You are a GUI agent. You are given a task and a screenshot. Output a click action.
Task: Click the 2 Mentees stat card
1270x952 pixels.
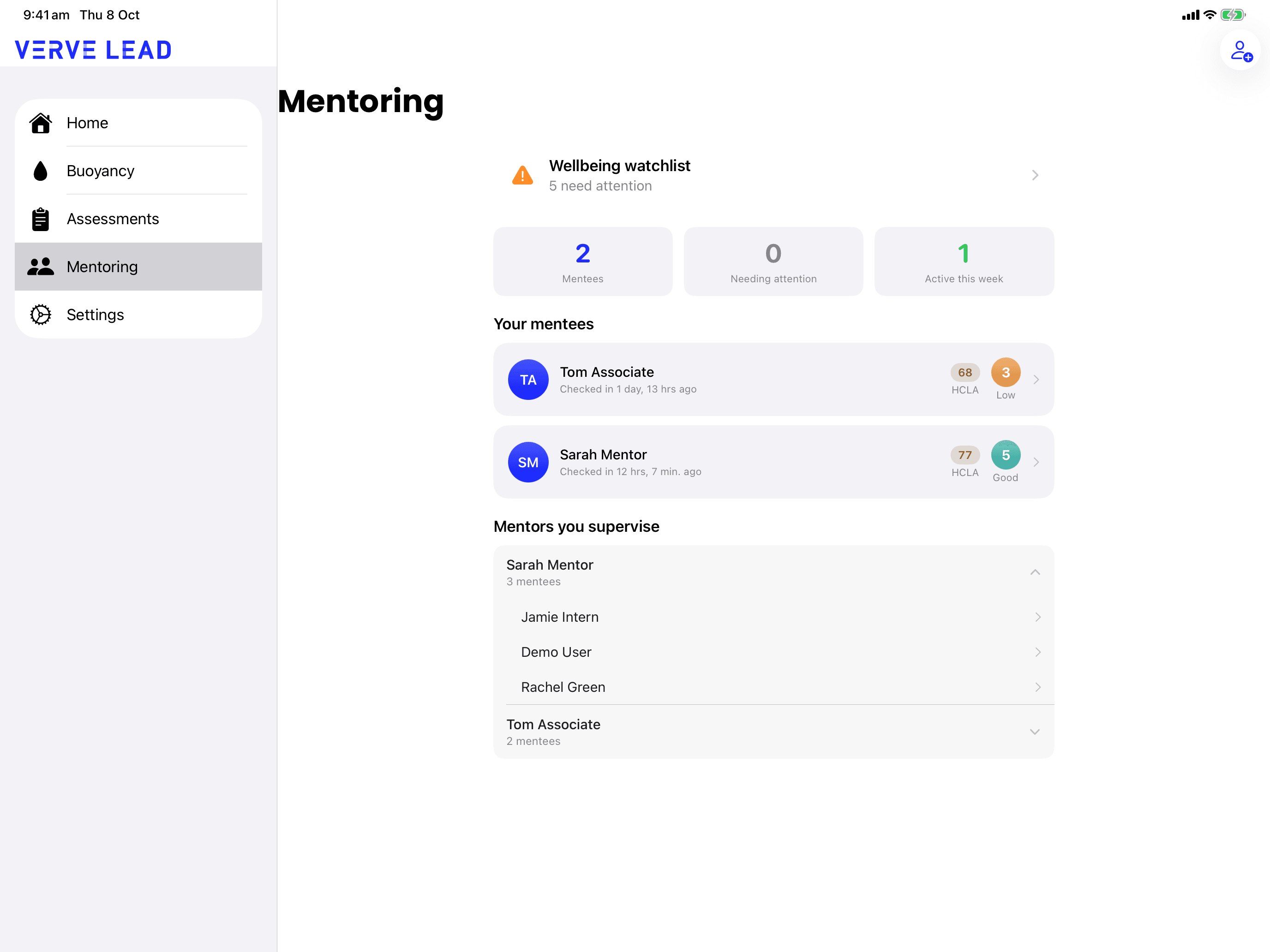[583, 262]
